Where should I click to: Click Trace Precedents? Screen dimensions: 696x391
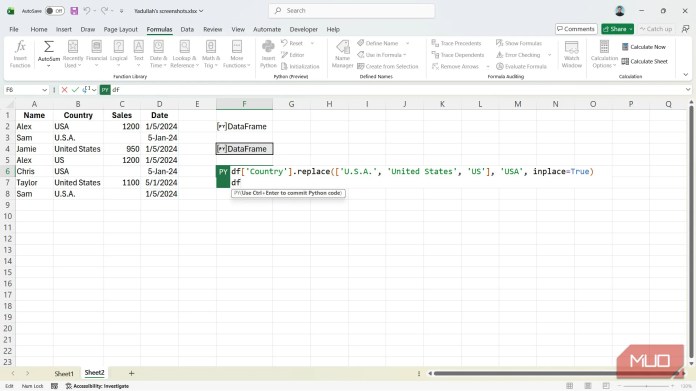457,43
